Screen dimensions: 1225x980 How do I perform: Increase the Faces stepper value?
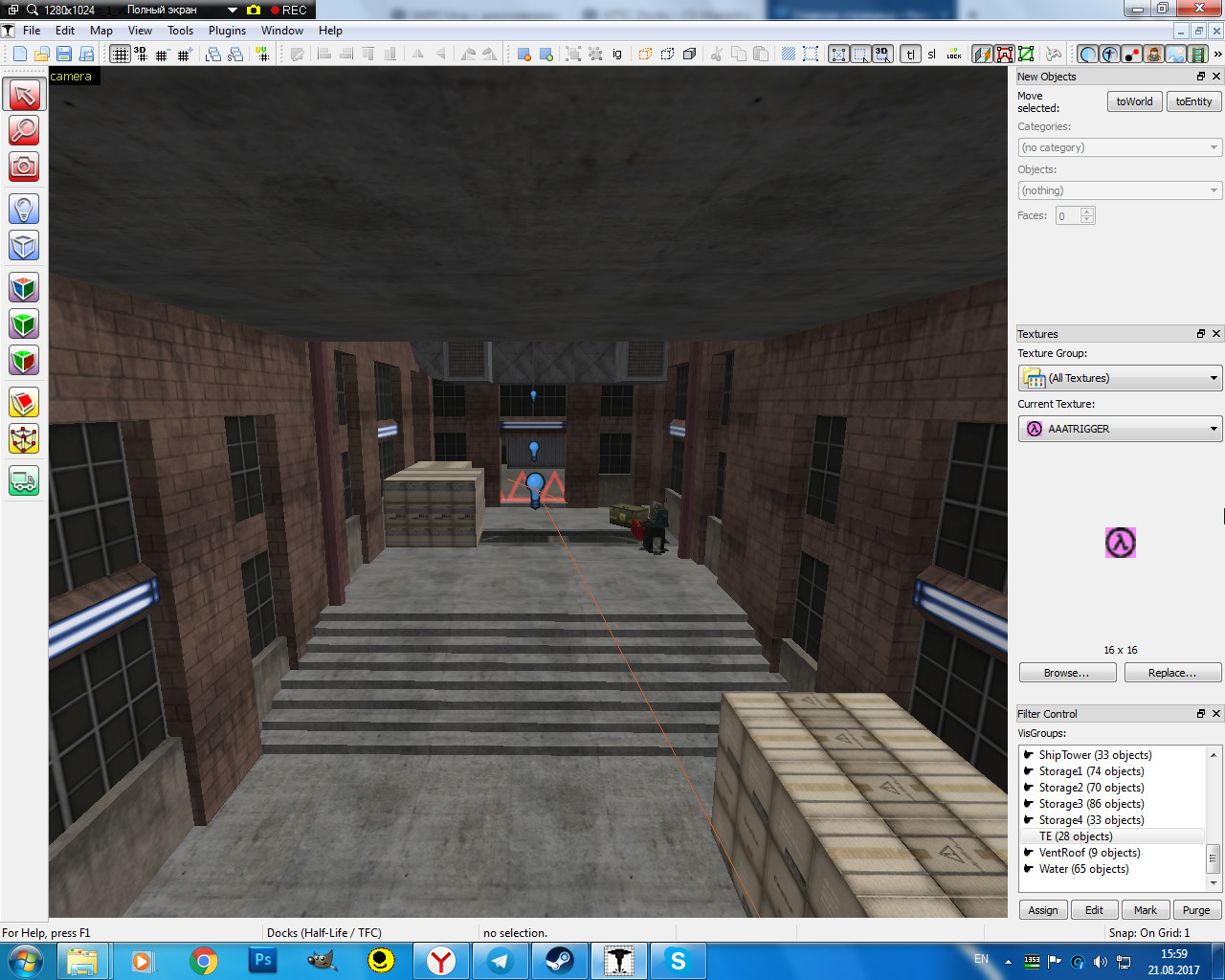1087,212
